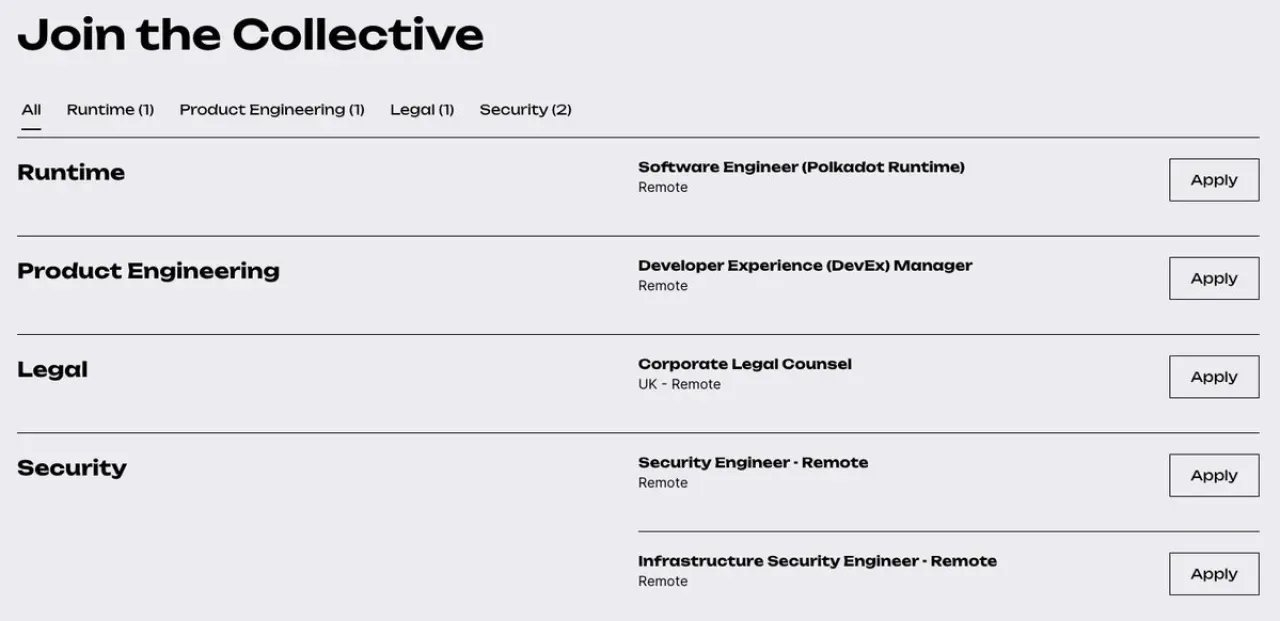Apply for Infrastructure Security Engineer position
The height and width of the screenshot is (621, 1280).
[x=1214, y=574]
